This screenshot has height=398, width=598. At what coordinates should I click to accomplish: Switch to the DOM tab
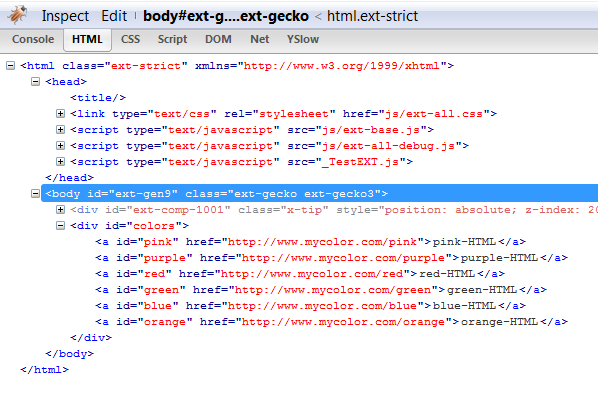point(218,39)
